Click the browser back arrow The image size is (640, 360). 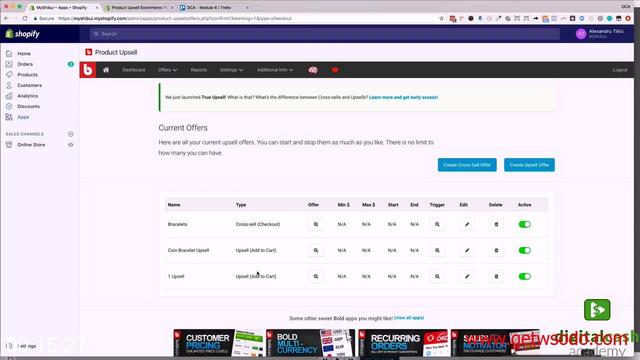6,18
